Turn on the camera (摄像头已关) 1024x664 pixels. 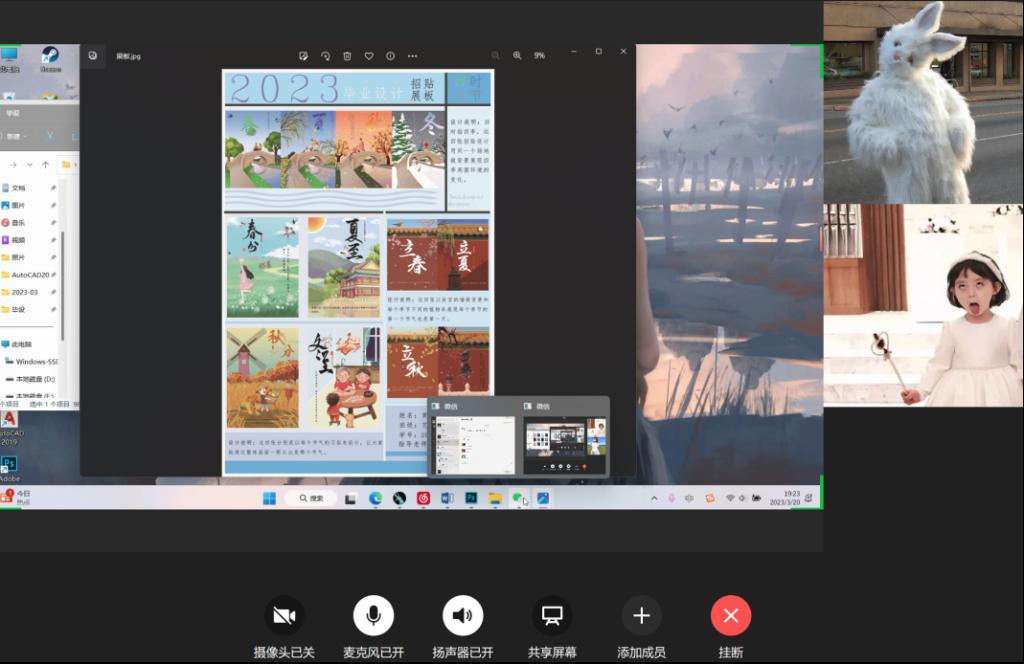point(284,616)
